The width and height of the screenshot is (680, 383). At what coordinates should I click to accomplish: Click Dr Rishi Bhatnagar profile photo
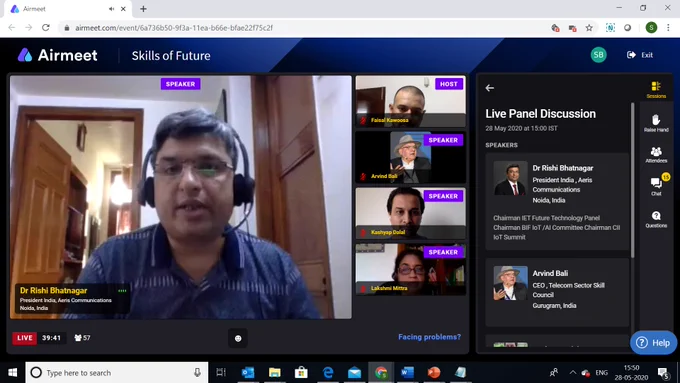point(510,178)
